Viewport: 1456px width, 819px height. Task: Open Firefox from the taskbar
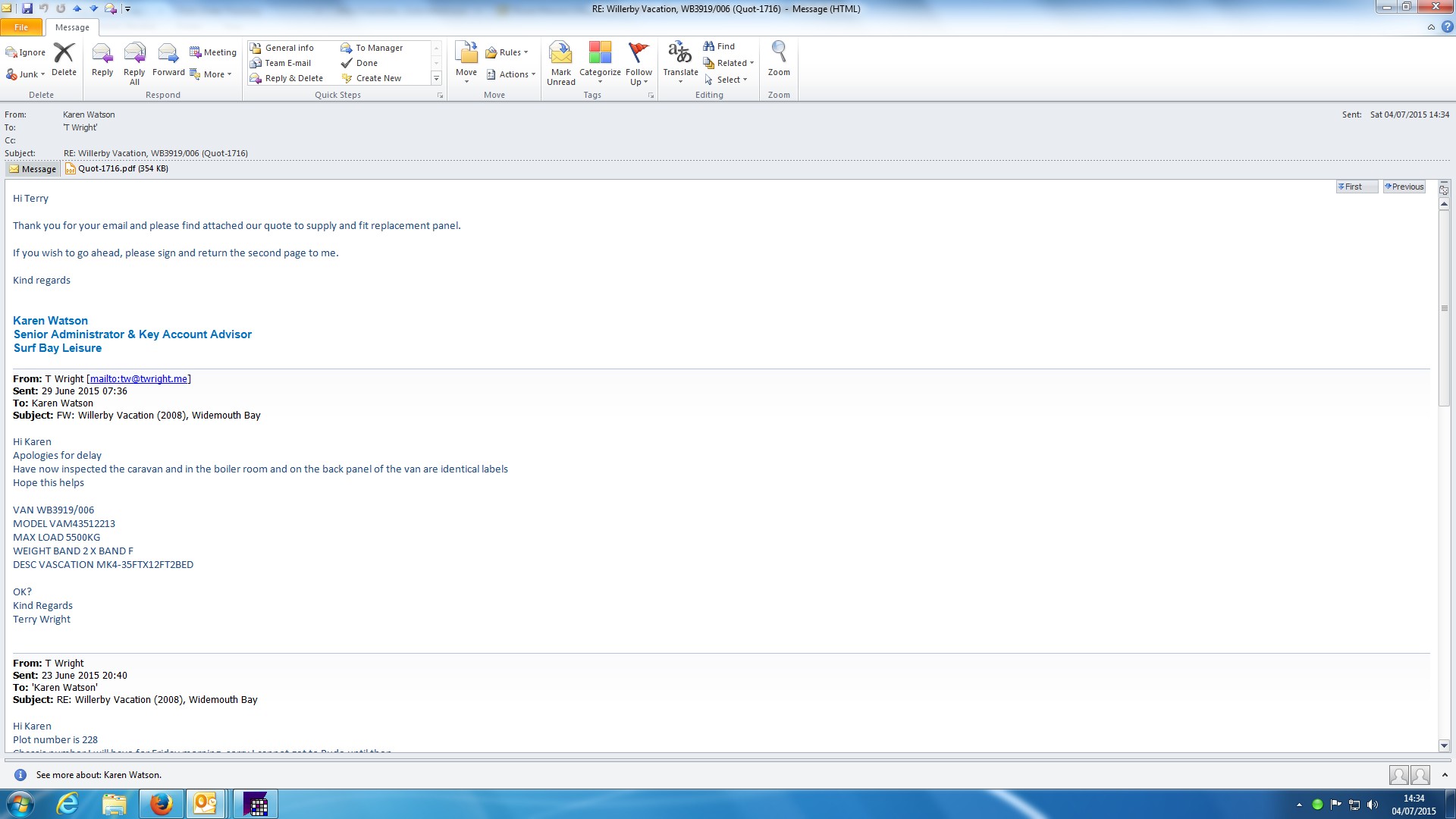[160, 804]
